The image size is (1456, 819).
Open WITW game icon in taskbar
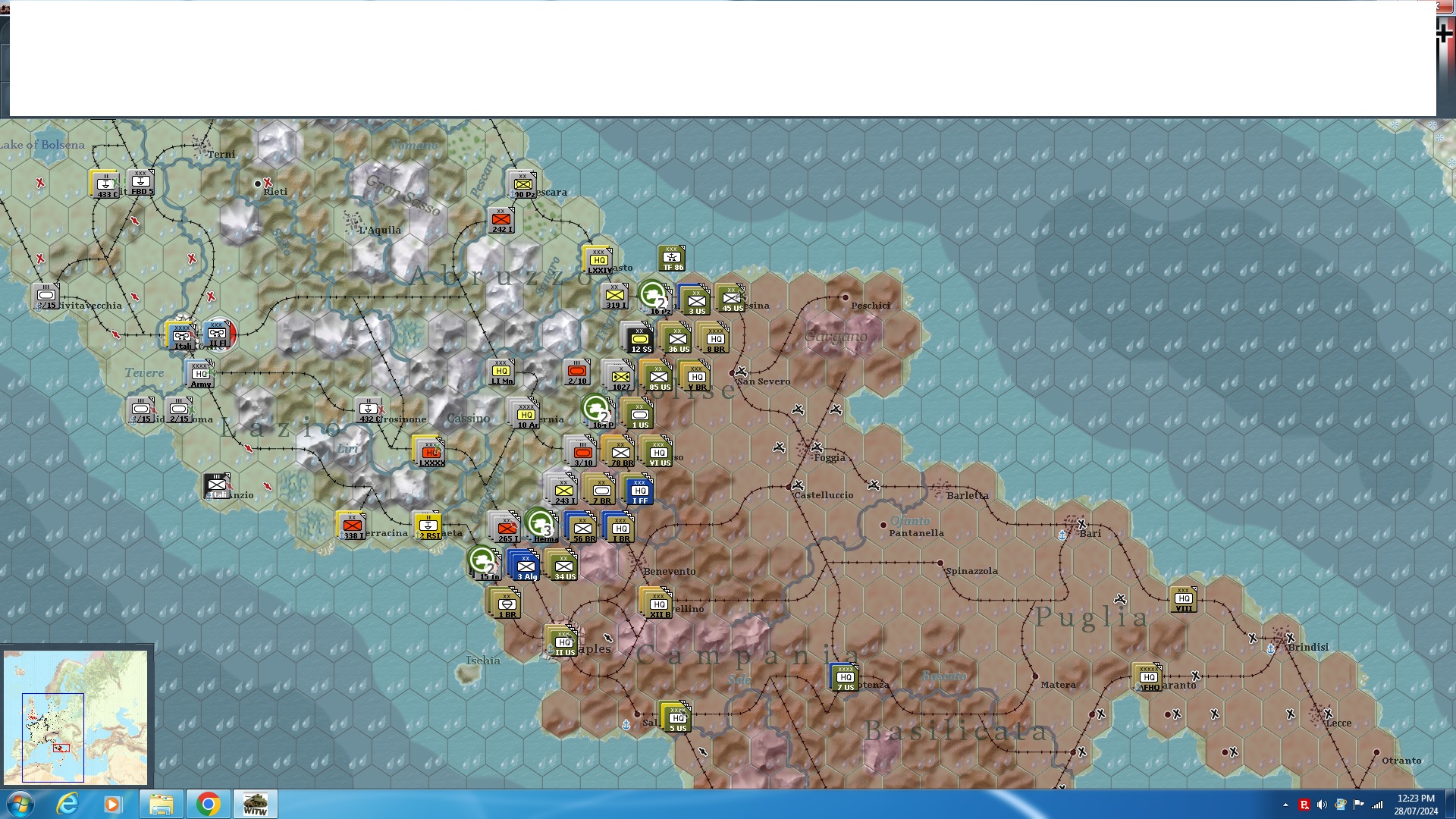click(256, 804)
